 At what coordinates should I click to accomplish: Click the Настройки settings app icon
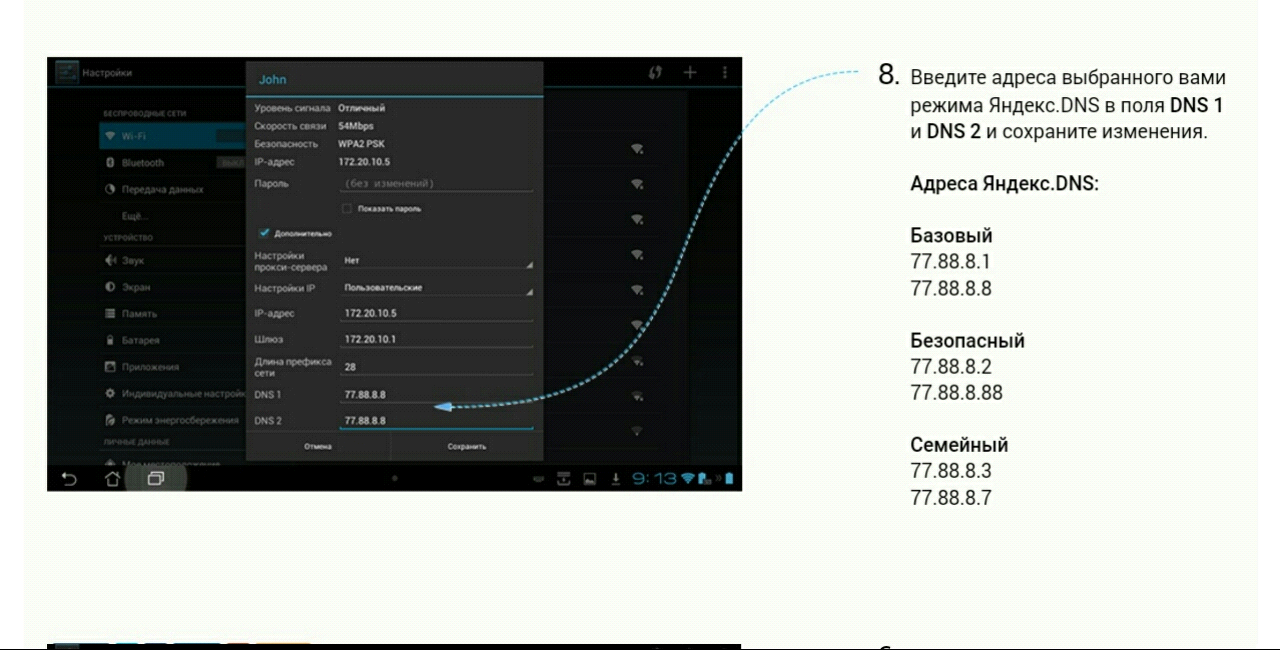tap(66, 73)
